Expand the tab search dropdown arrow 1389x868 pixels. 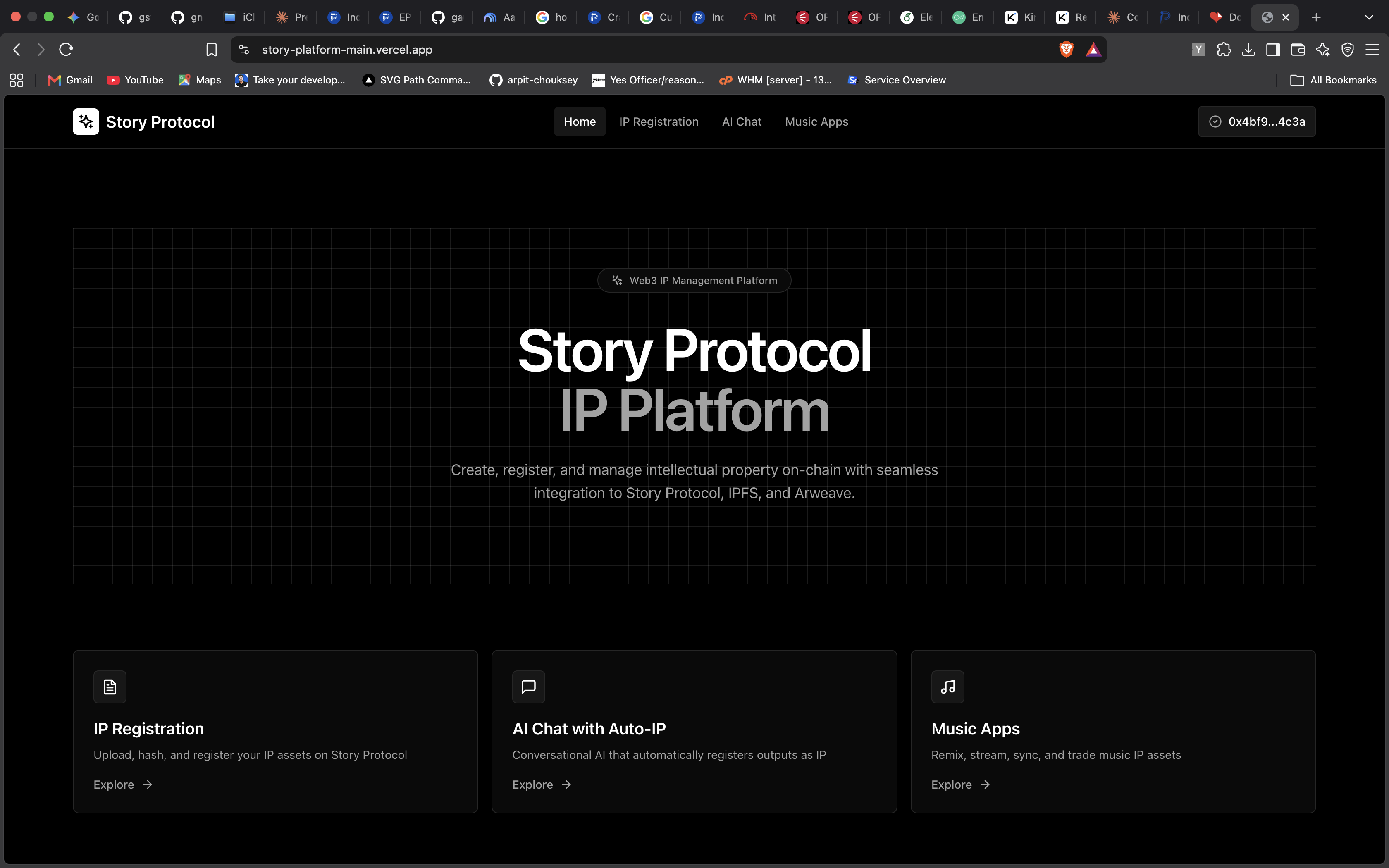(x=1369, y=17)
